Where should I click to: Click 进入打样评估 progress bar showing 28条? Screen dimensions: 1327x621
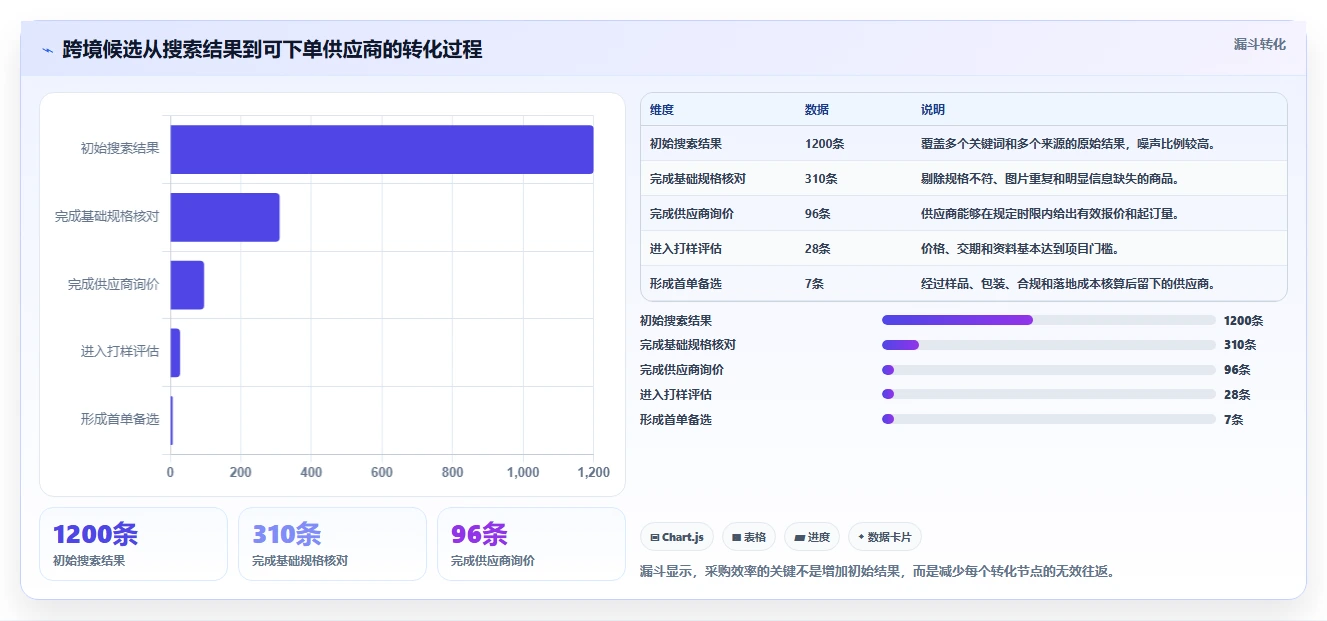[x=1049, y=395]
